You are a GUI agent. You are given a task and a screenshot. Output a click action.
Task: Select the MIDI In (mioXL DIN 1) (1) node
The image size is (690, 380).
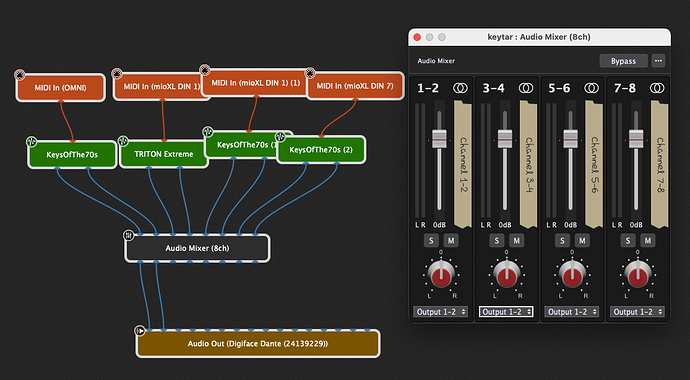click(256, 83)
